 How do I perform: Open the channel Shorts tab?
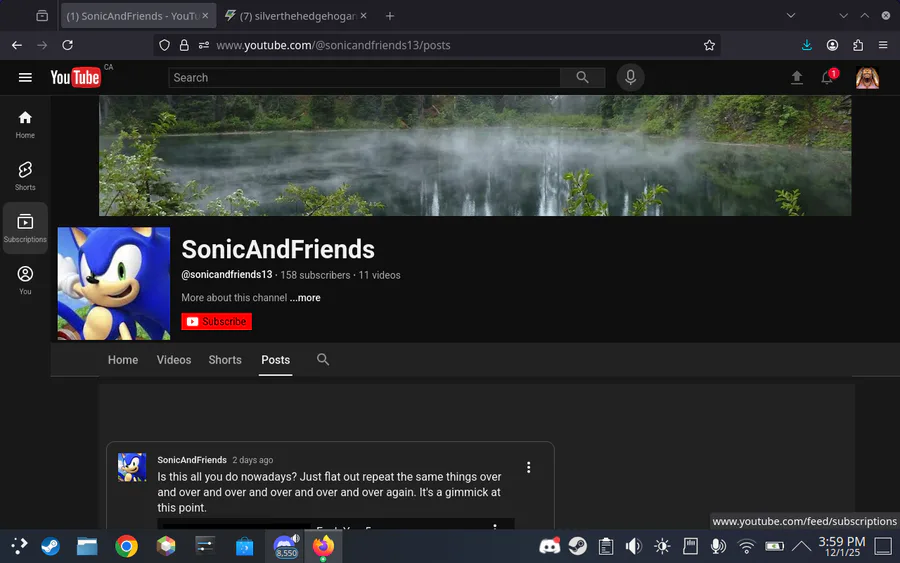click(x=225, y=360)
